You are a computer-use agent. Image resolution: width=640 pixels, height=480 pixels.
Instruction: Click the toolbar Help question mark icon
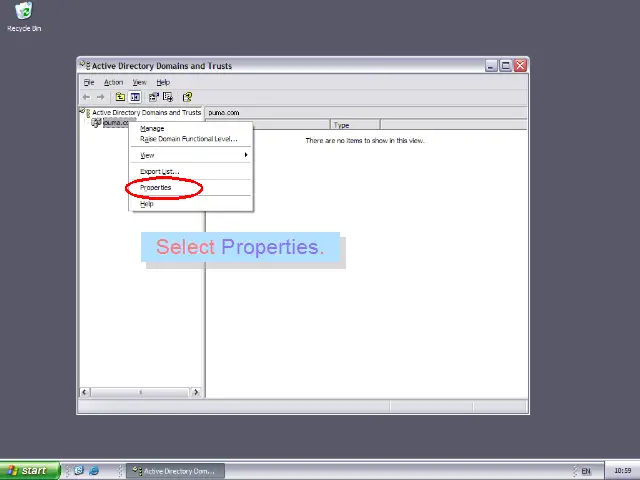[187, 97]
